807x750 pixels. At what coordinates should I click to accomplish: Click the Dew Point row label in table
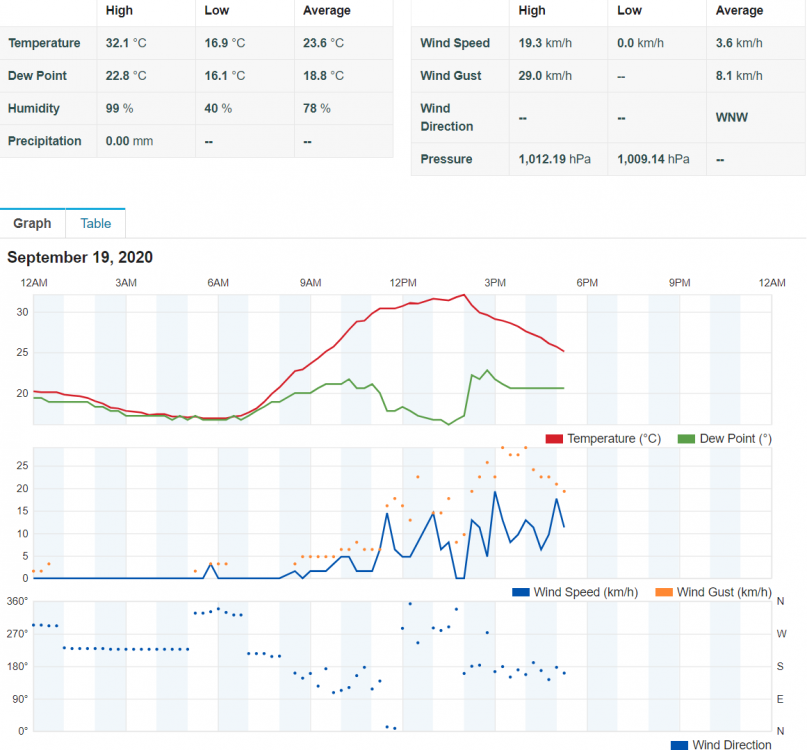click(x=38, y=76)
